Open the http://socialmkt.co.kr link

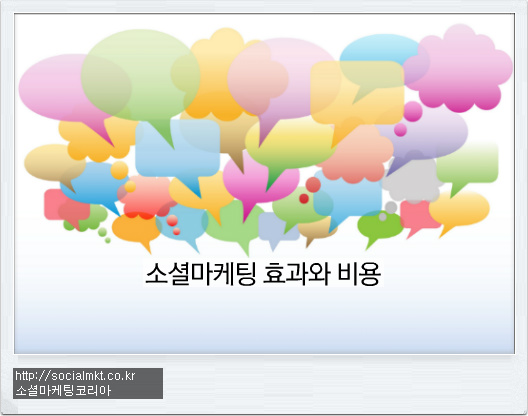click(75, 376)
